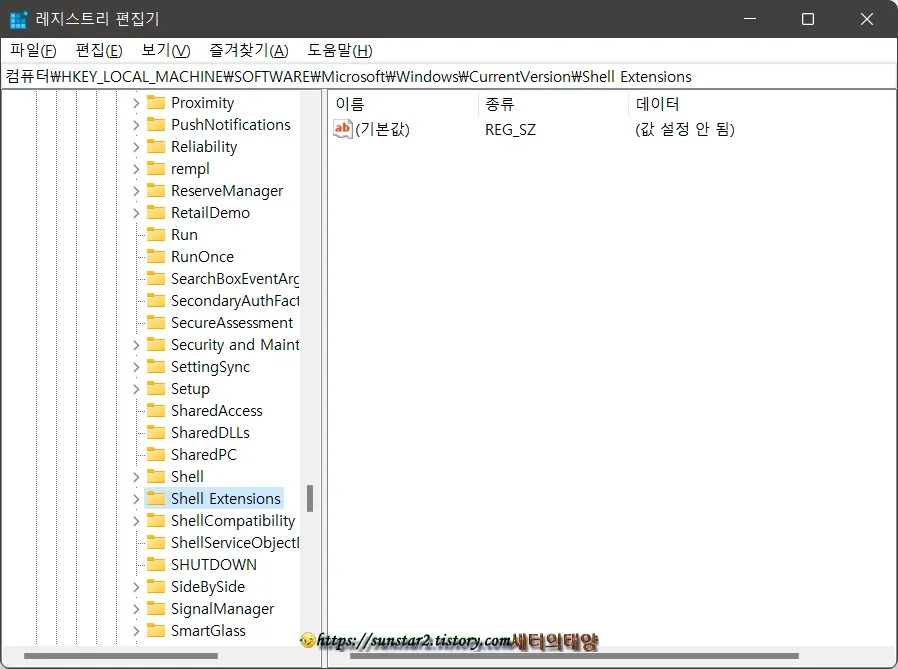Click the SHUTDOWN folder icon

[x=158, y=564]
